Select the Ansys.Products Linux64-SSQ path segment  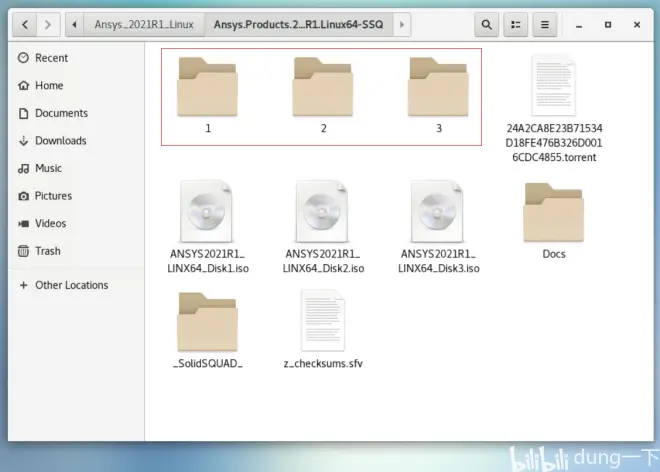tap(298, 25)
